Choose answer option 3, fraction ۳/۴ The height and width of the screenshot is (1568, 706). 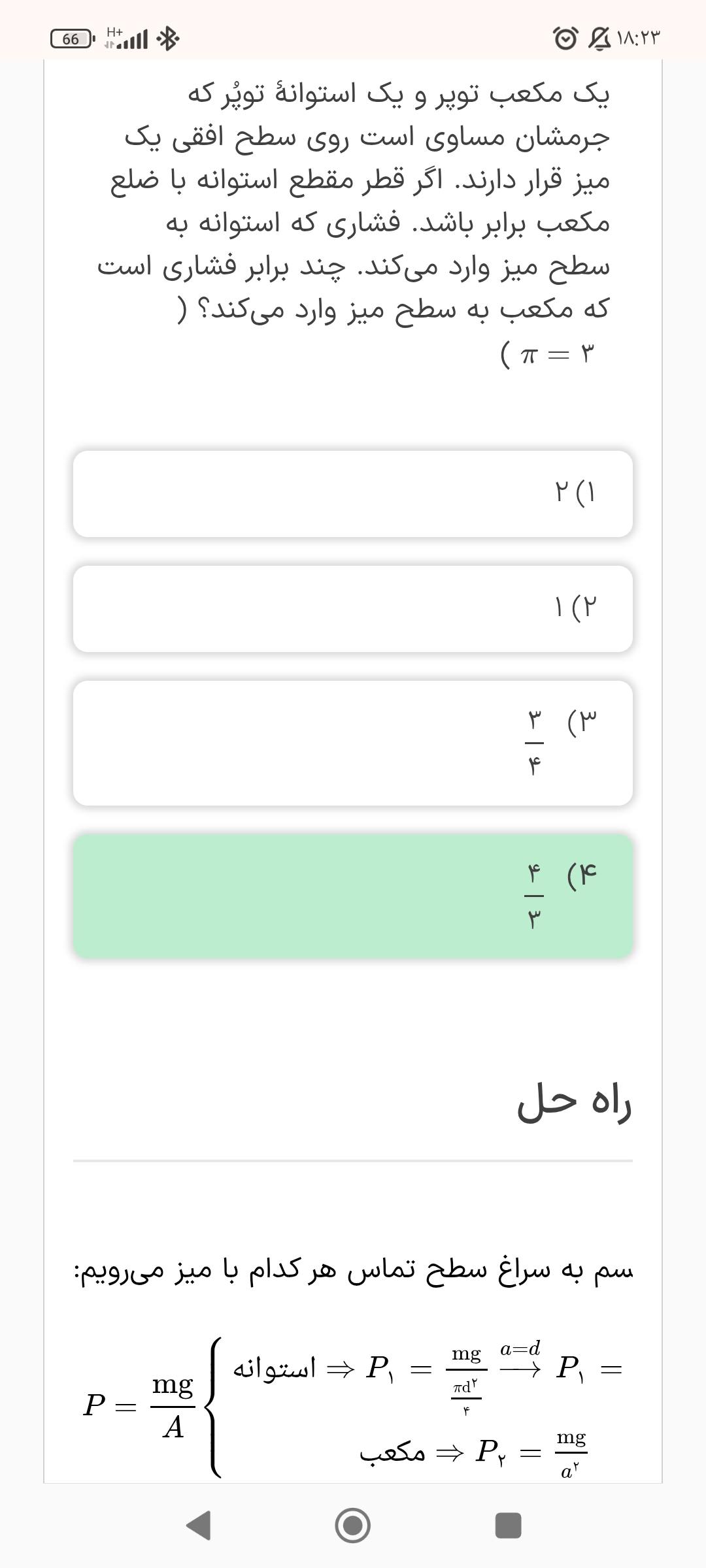pyautogui.click(x=353, y=743)
